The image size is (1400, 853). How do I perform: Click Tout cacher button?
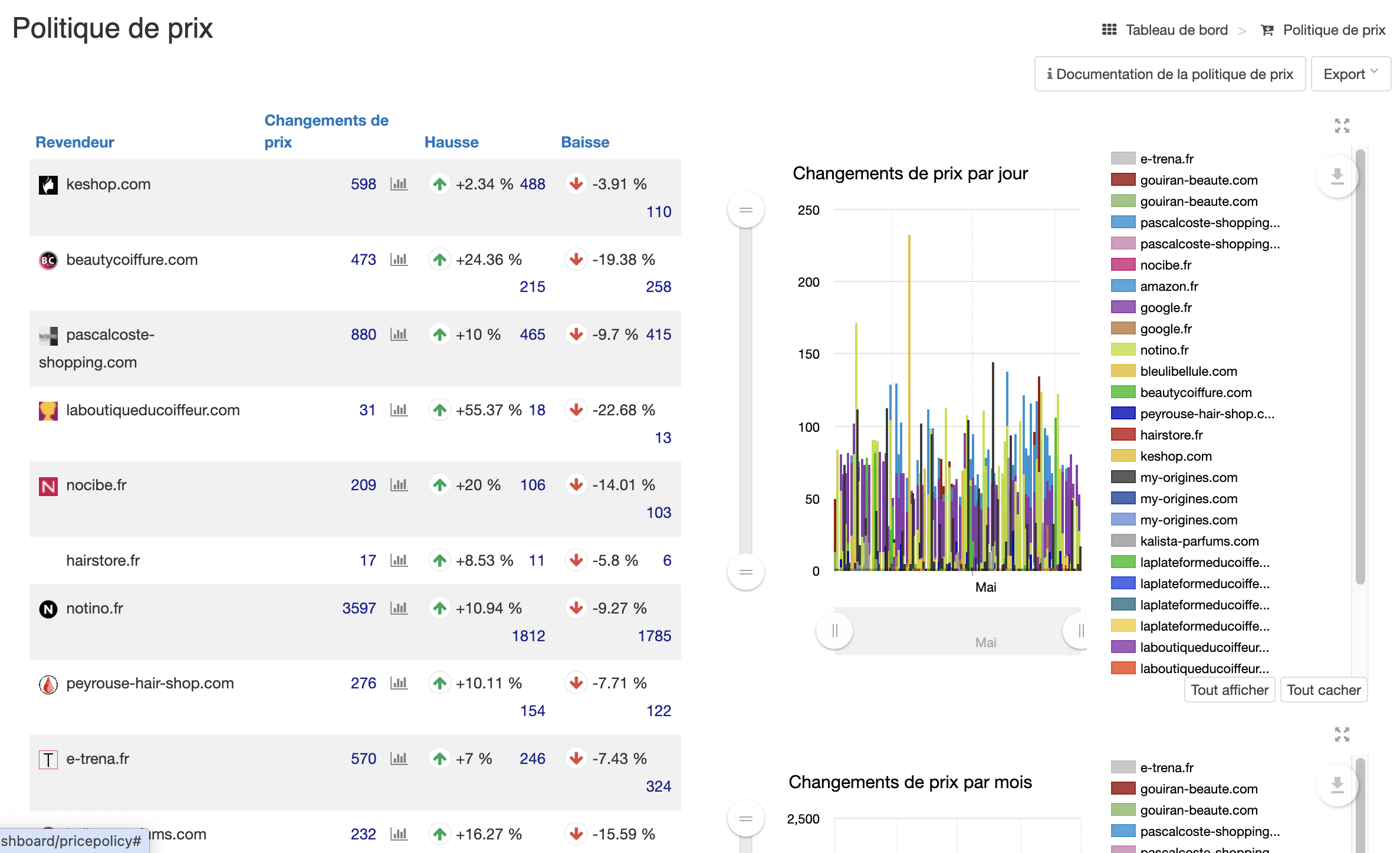1324,690
